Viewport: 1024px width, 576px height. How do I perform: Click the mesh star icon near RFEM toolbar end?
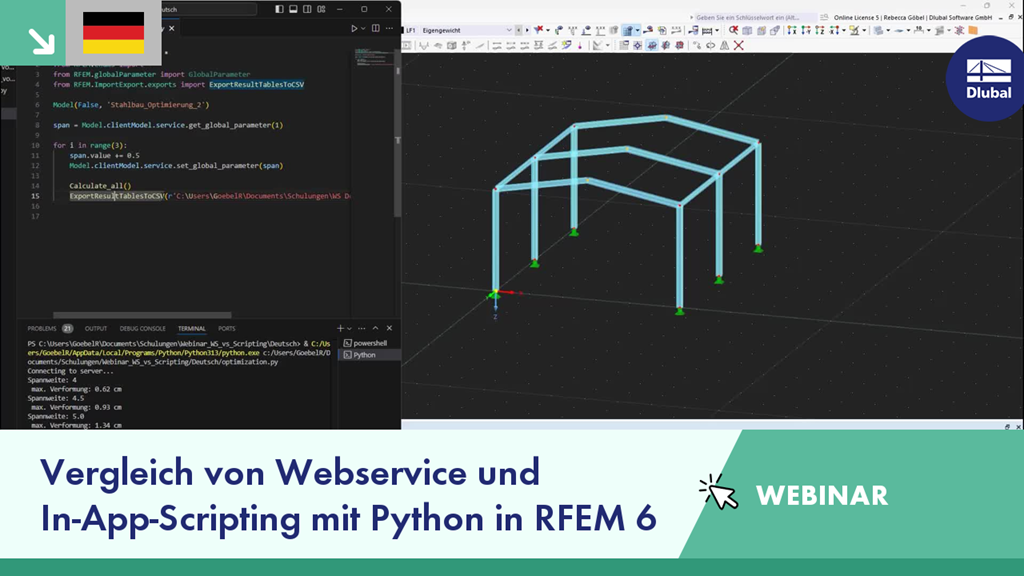point(959,30)
